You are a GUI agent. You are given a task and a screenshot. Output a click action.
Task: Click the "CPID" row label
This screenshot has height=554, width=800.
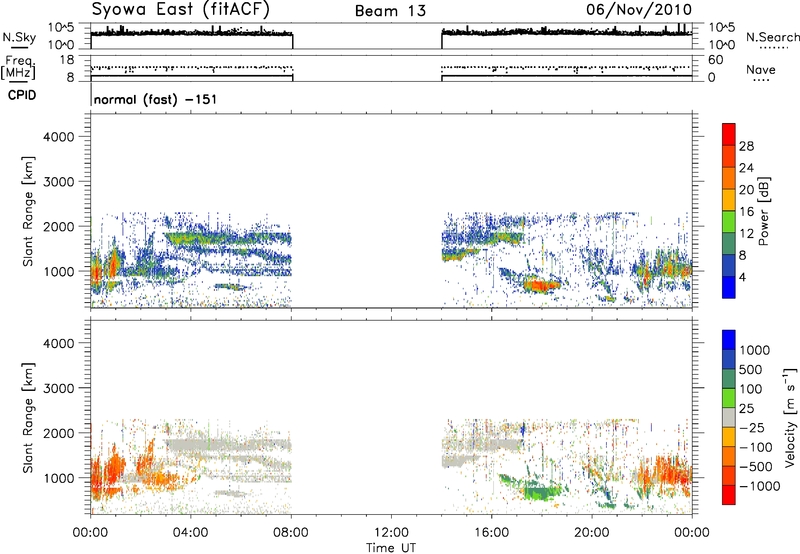click(x=22, y=95)
